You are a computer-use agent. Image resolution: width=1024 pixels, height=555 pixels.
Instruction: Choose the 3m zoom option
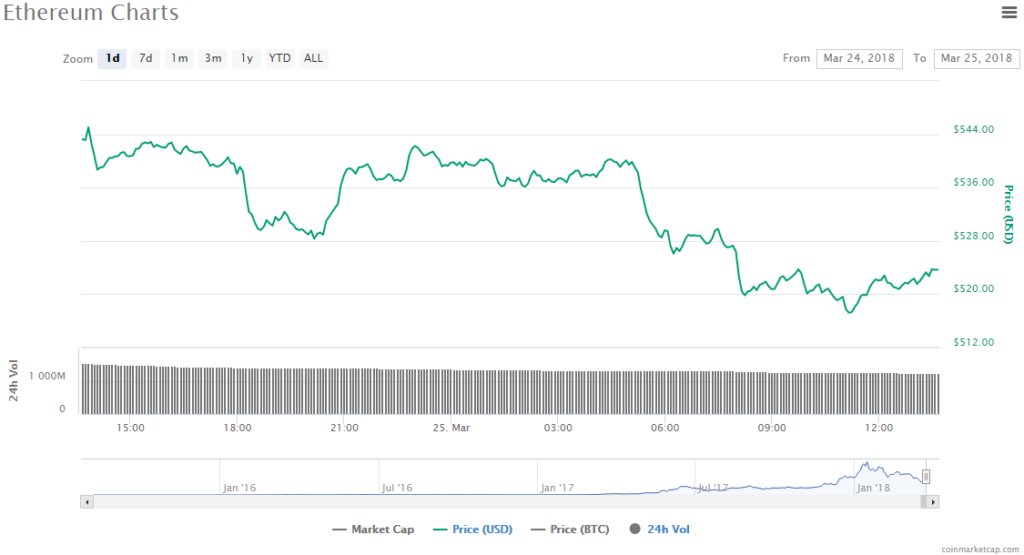pyautogui.click(x=213, y=58)
